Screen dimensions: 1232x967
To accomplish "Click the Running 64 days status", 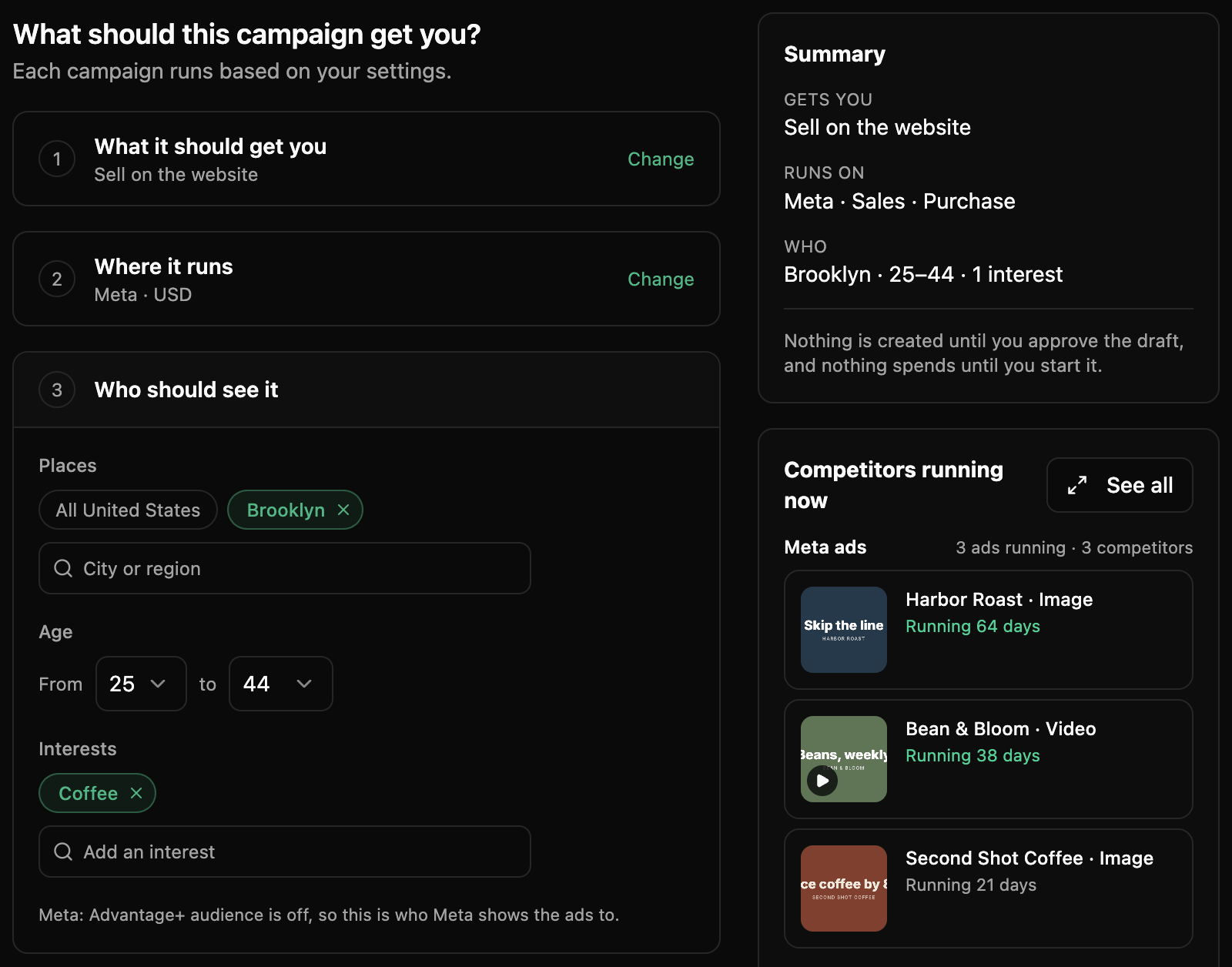I will 973,626.
